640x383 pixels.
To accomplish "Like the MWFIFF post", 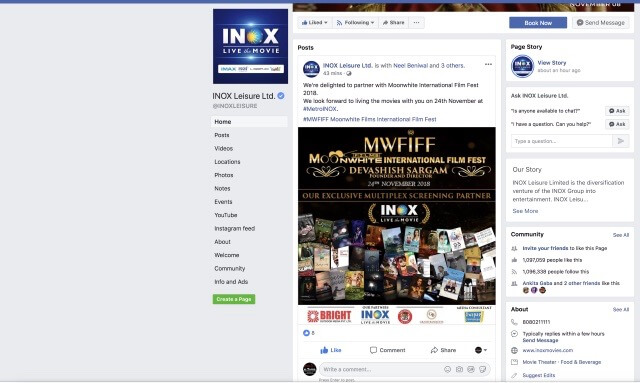I will point(331,350).
